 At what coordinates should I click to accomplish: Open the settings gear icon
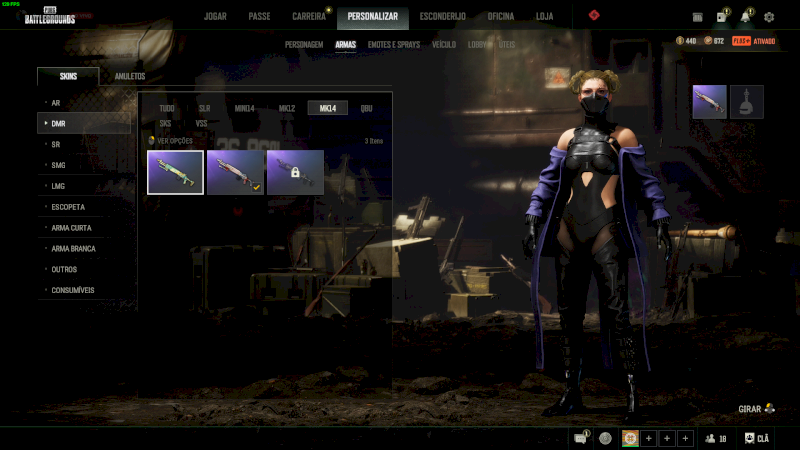pyautogui.click(x=769, y=17)
